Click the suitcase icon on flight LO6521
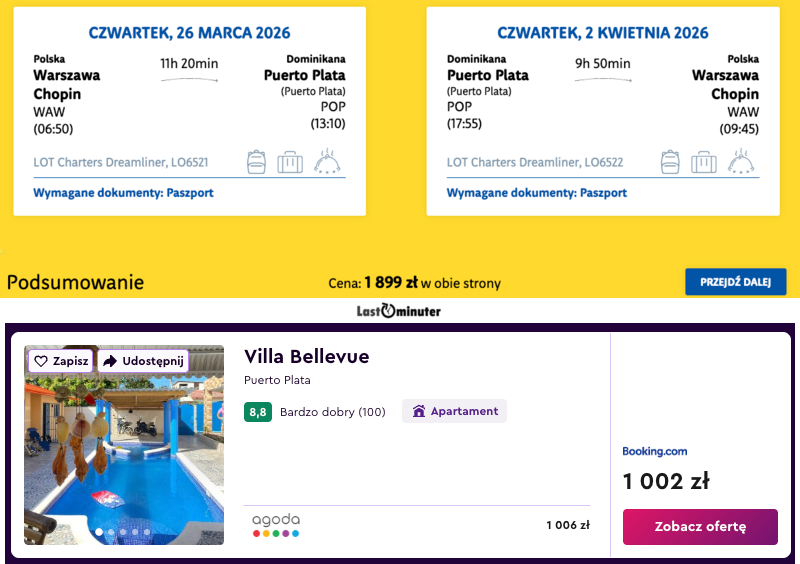 click(290, 161)
